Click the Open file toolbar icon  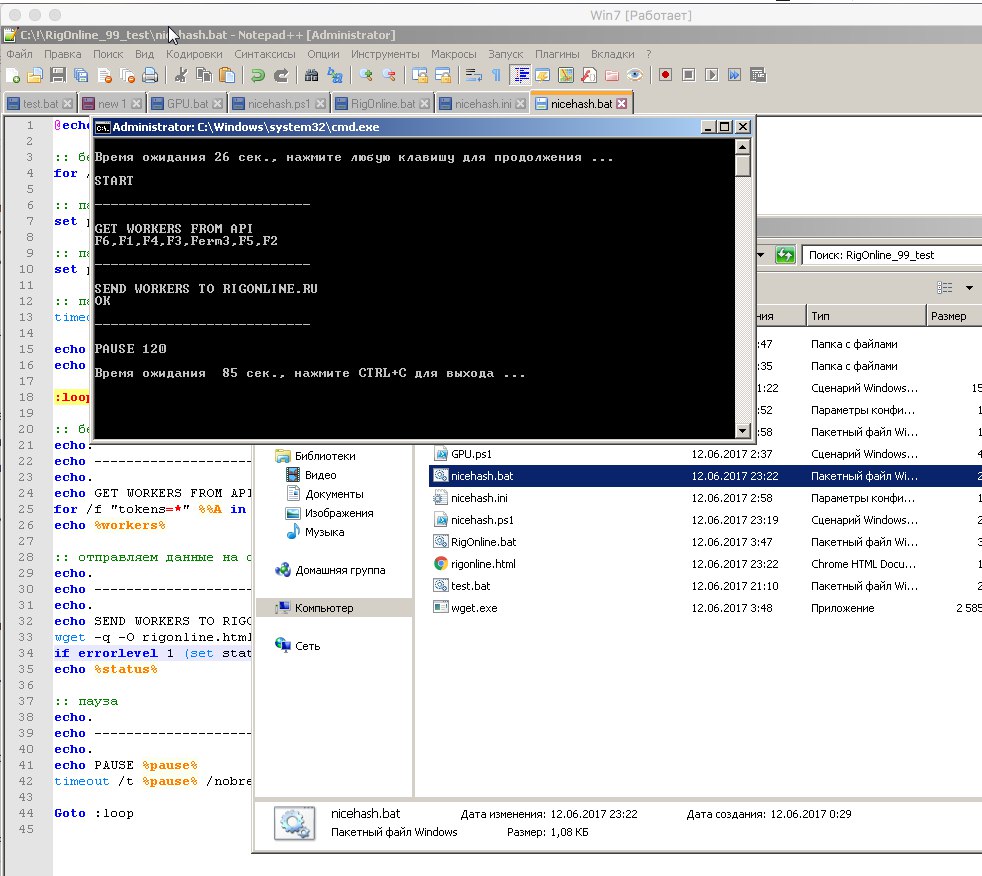pyautogui.click(x=35, y=75)
